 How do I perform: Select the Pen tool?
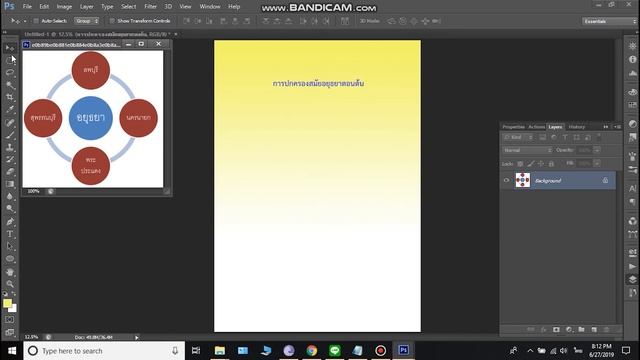point(10,222)
